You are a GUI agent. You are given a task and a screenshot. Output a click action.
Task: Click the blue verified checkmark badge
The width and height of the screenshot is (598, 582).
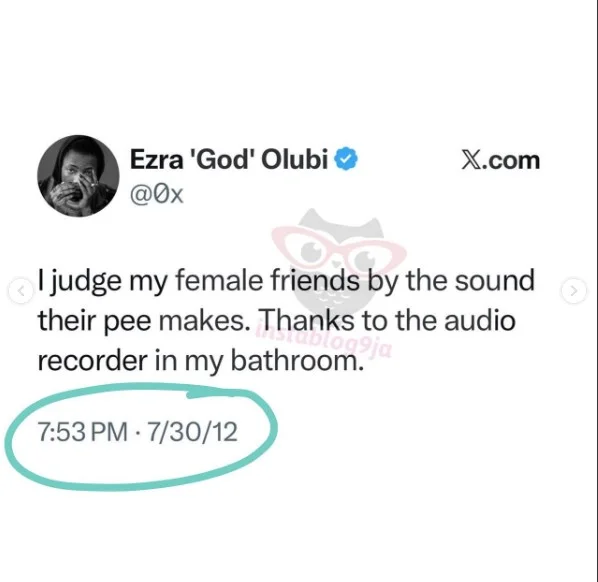tap(346, 159)
